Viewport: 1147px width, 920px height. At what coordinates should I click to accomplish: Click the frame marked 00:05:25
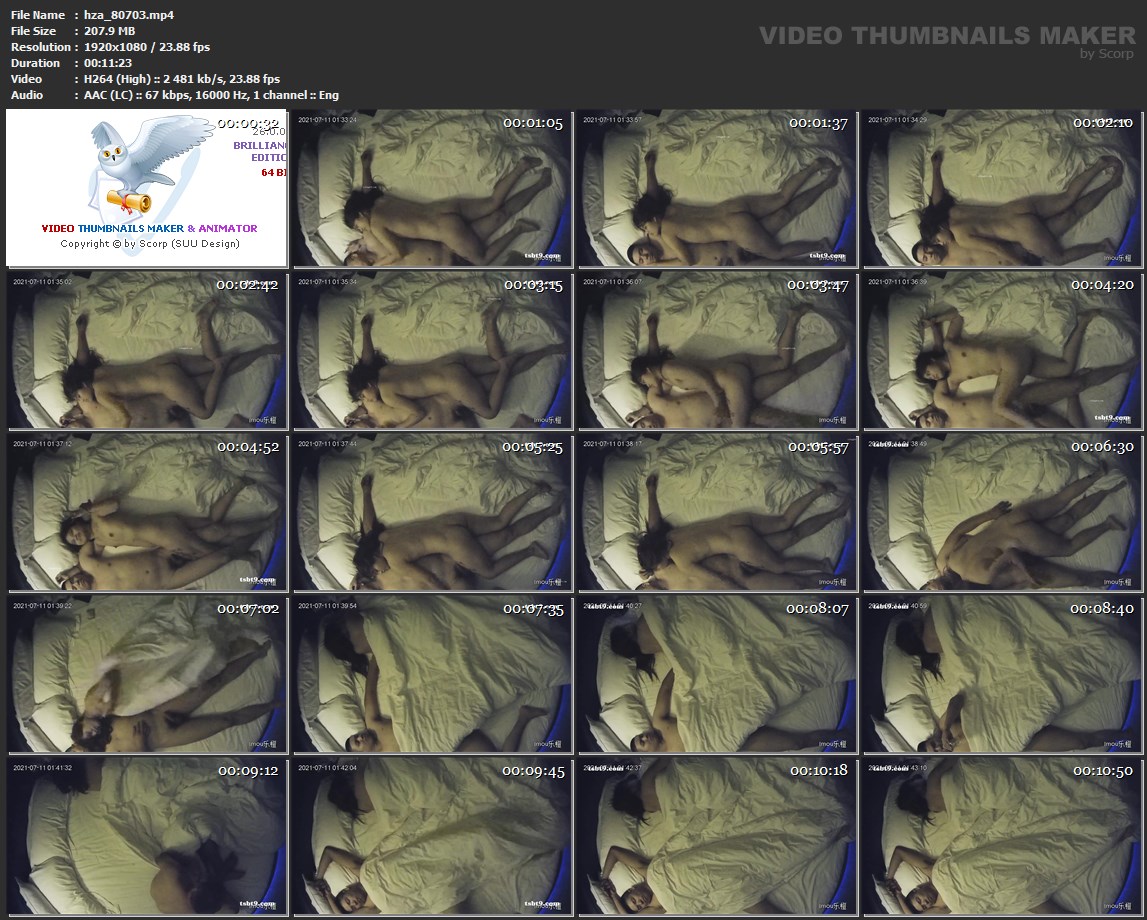pos(432,513)
